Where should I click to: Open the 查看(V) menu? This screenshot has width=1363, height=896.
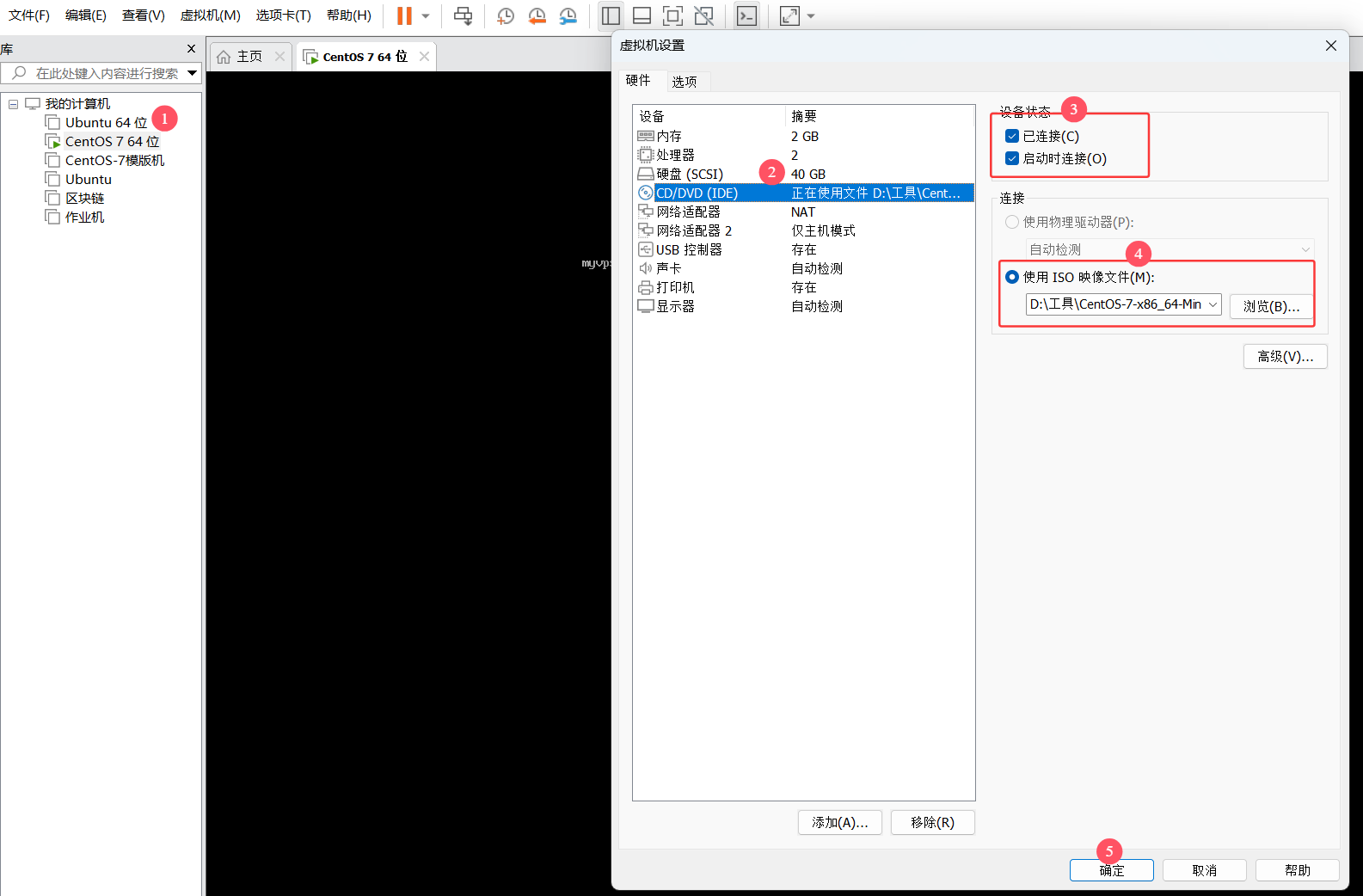[x=144, y=15]
